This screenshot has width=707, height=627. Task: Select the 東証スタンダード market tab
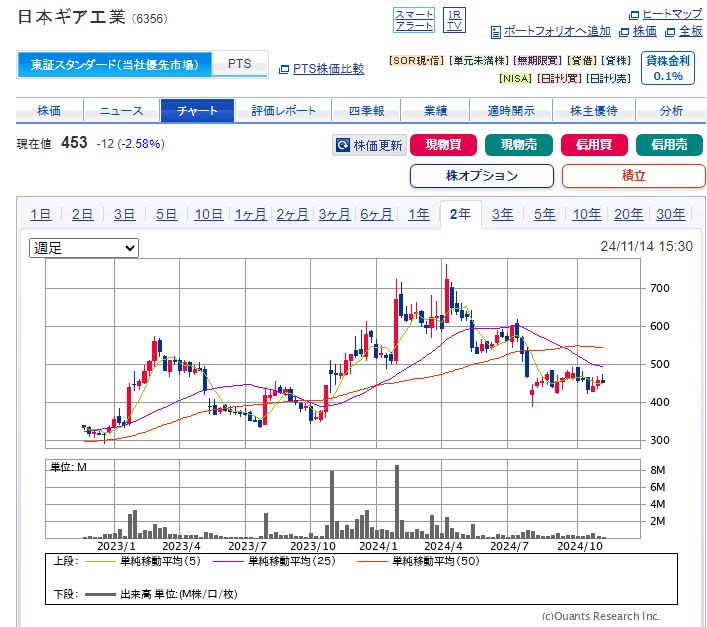tap(115, 65)
